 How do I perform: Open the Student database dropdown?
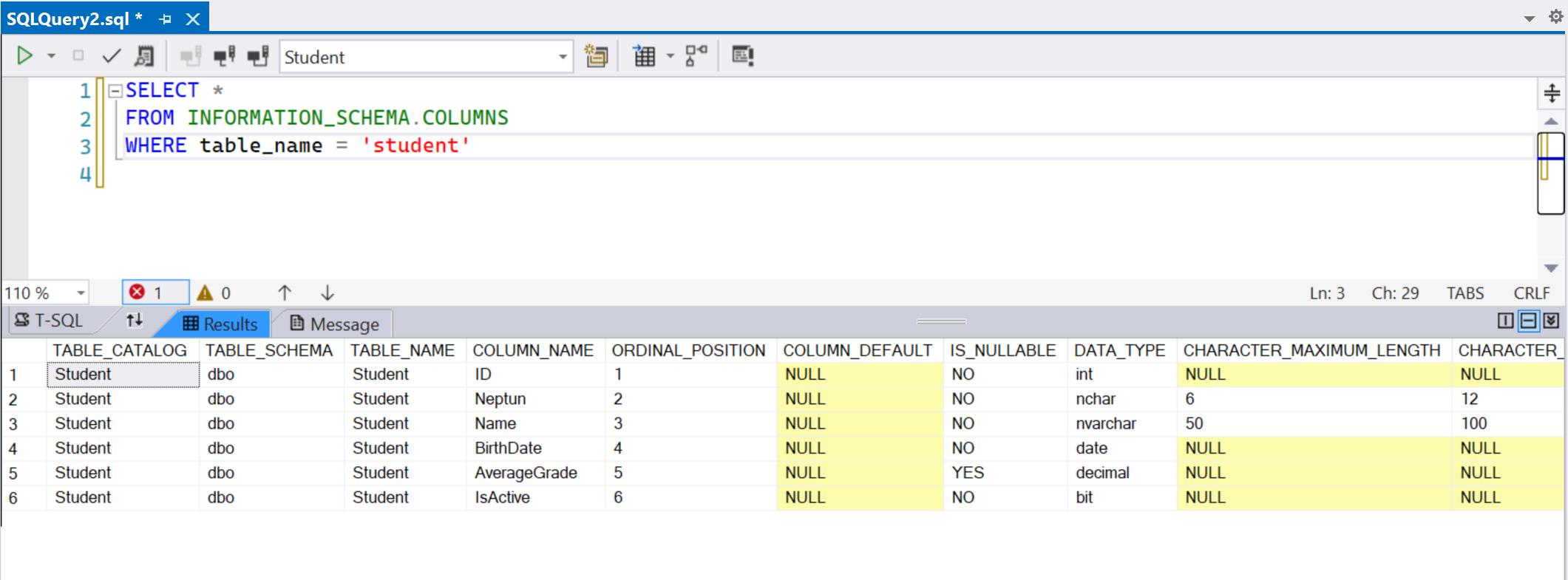click(563, 57)
